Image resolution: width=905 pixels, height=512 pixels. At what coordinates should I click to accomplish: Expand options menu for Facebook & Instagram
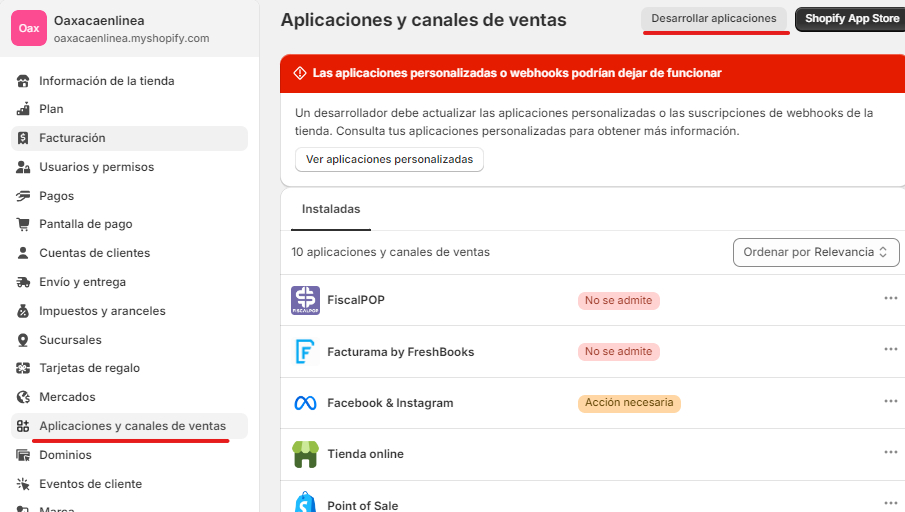(x=891, y=401)
